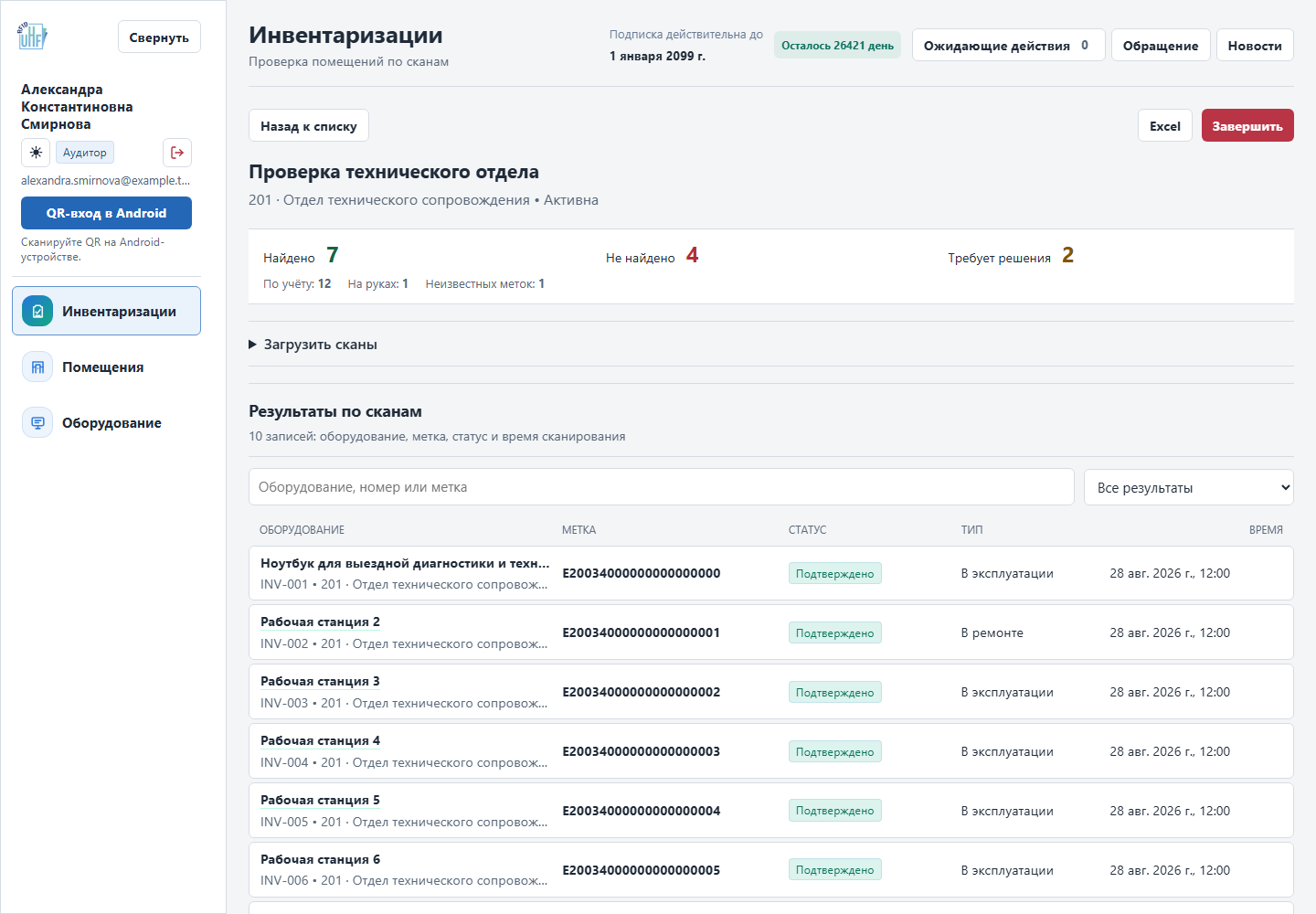The height and width of the screenshot is (914, 1316).
Task: Collapse the sidebar with Свернуть
Action: (x=159, y=37)
